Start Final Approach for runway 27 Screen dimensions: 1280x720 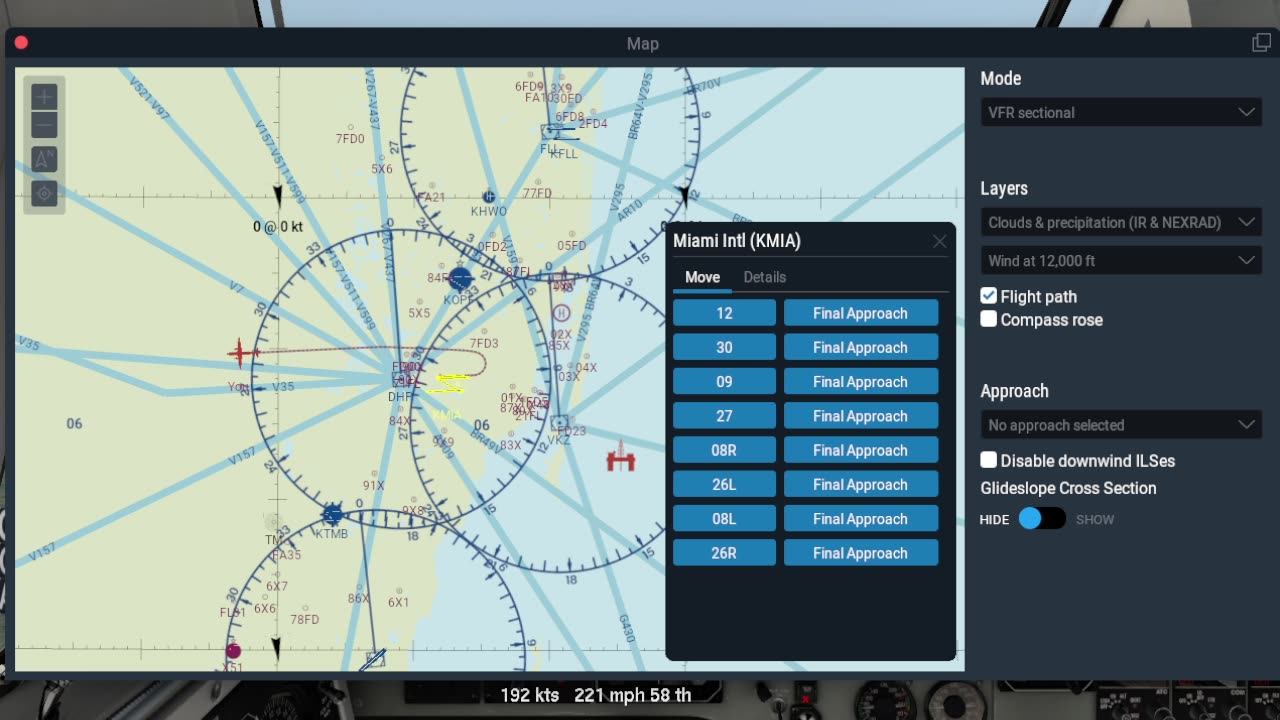click(x=861, y=416)
